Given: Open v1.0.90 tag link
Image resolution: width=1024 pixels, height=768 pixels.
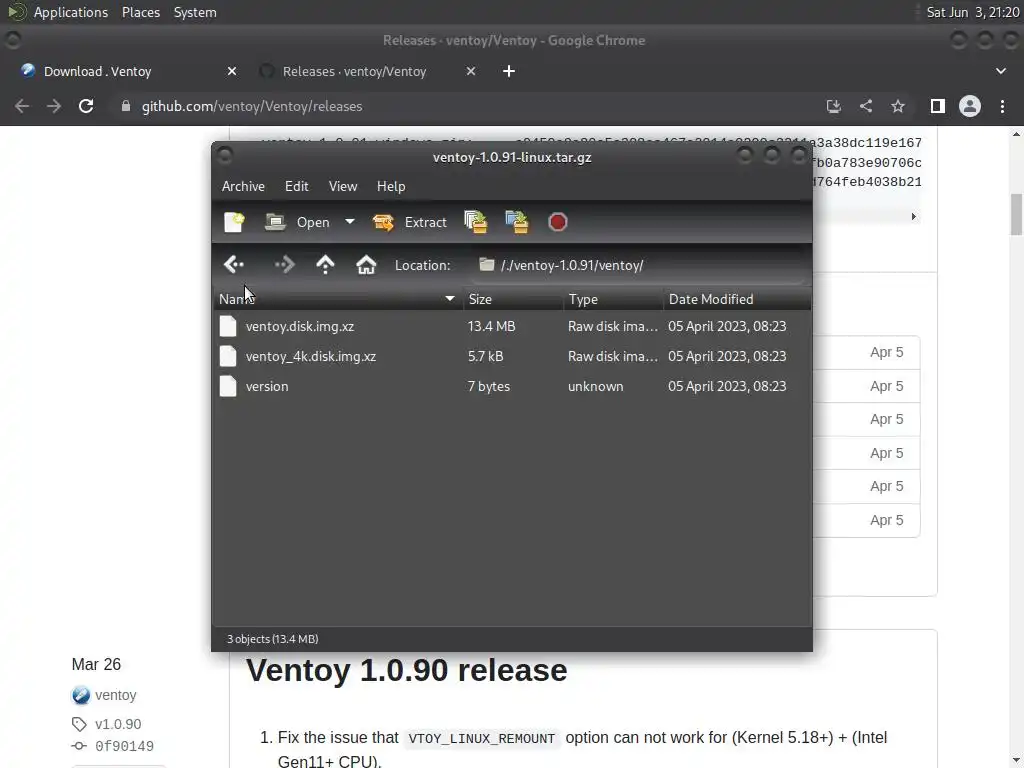Looking at the screenshot, I should tap(118, 724).
